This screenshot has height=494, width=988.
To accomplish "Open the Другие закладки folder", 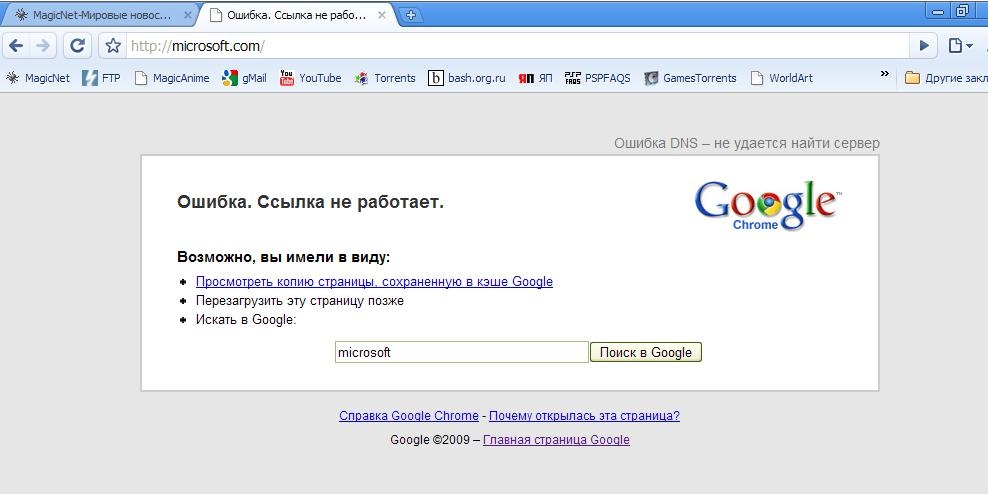I will pos(945,78).
